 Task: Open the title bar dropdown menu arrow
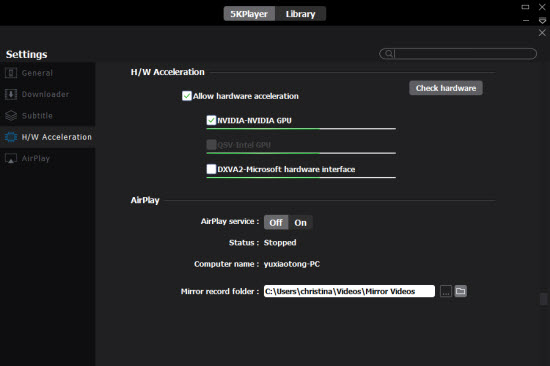point(542,21)
